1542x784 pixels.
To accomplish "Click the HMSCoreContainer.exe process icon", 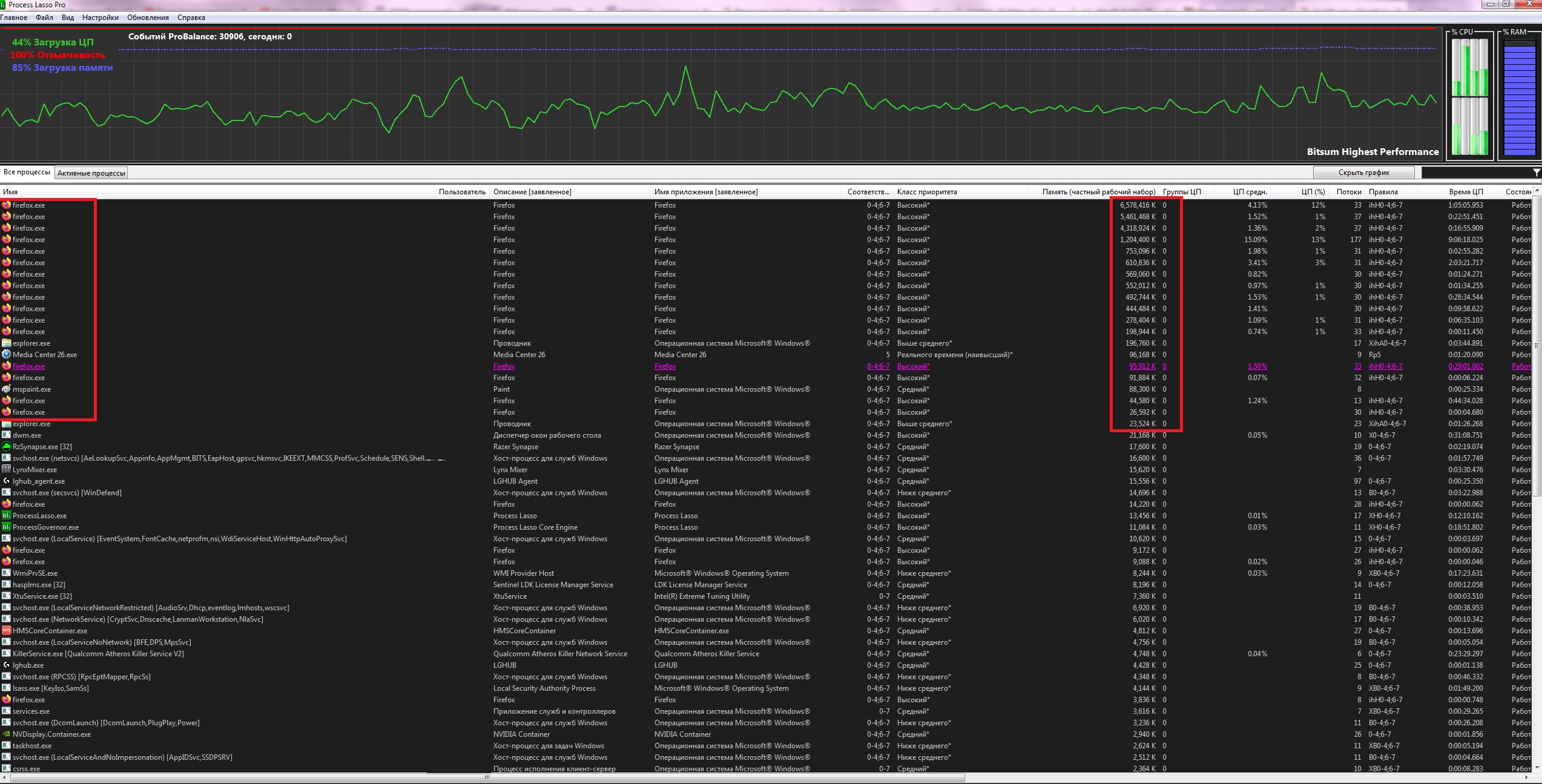I will [x=7, y=631].
